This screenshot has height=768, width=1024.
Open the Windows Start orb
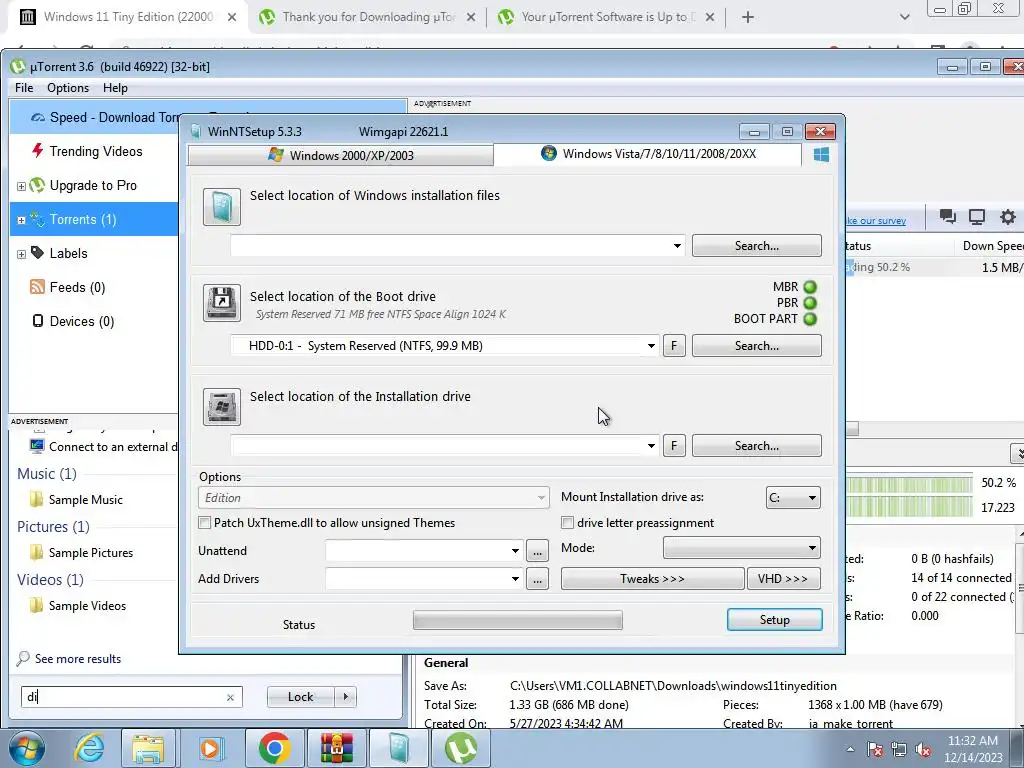(26, 748)
